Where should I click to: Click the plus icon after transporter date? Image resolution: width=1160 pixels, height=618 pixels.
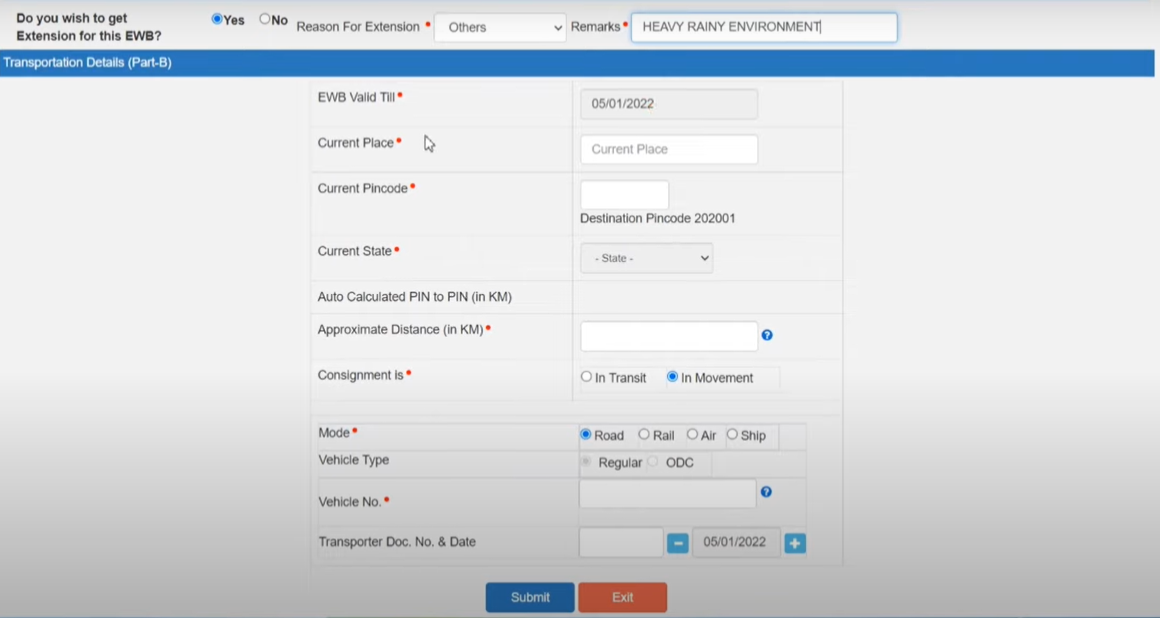795,543
